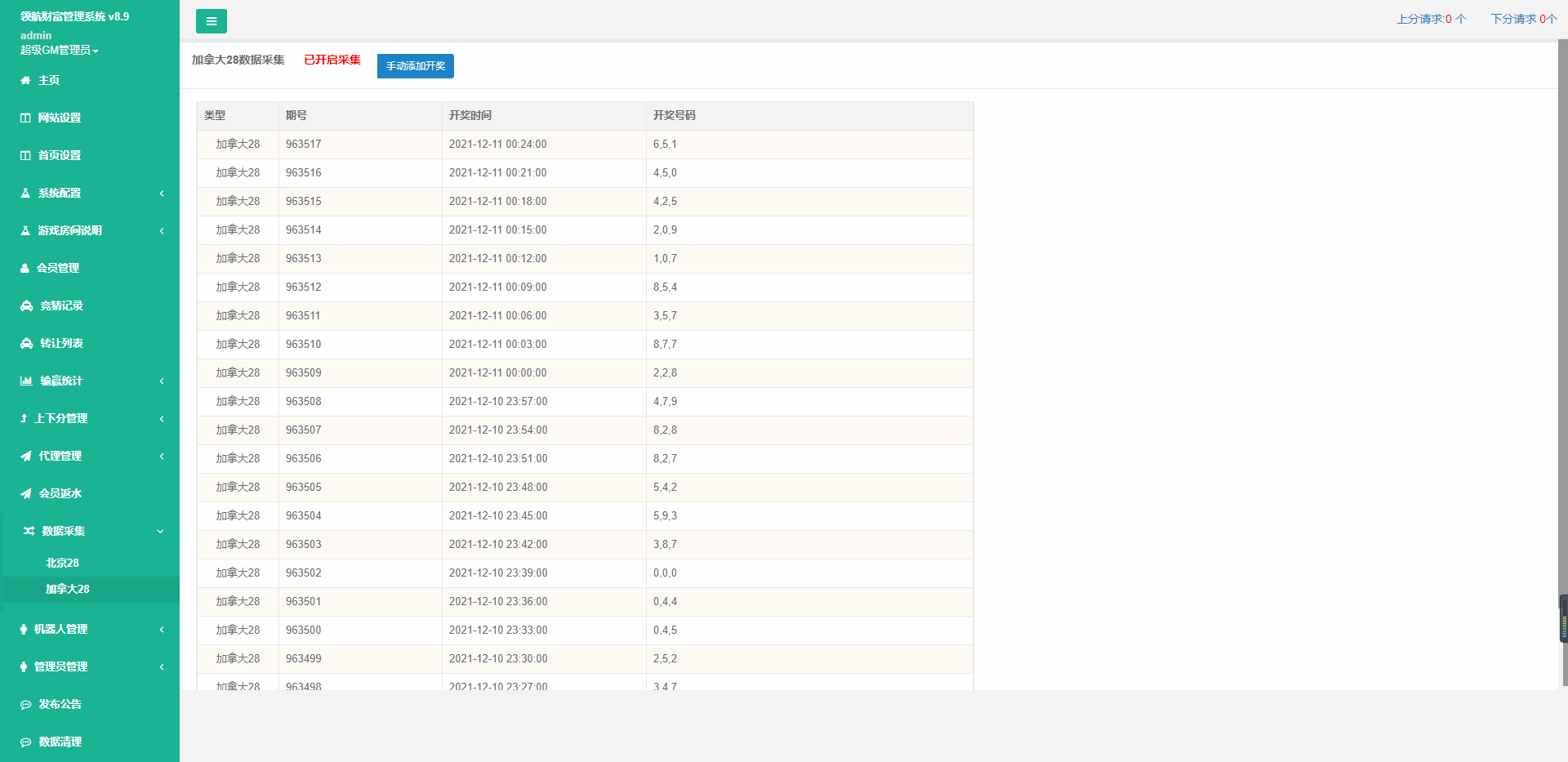
Task: Open the 主页 menu item
Action: 90,80
